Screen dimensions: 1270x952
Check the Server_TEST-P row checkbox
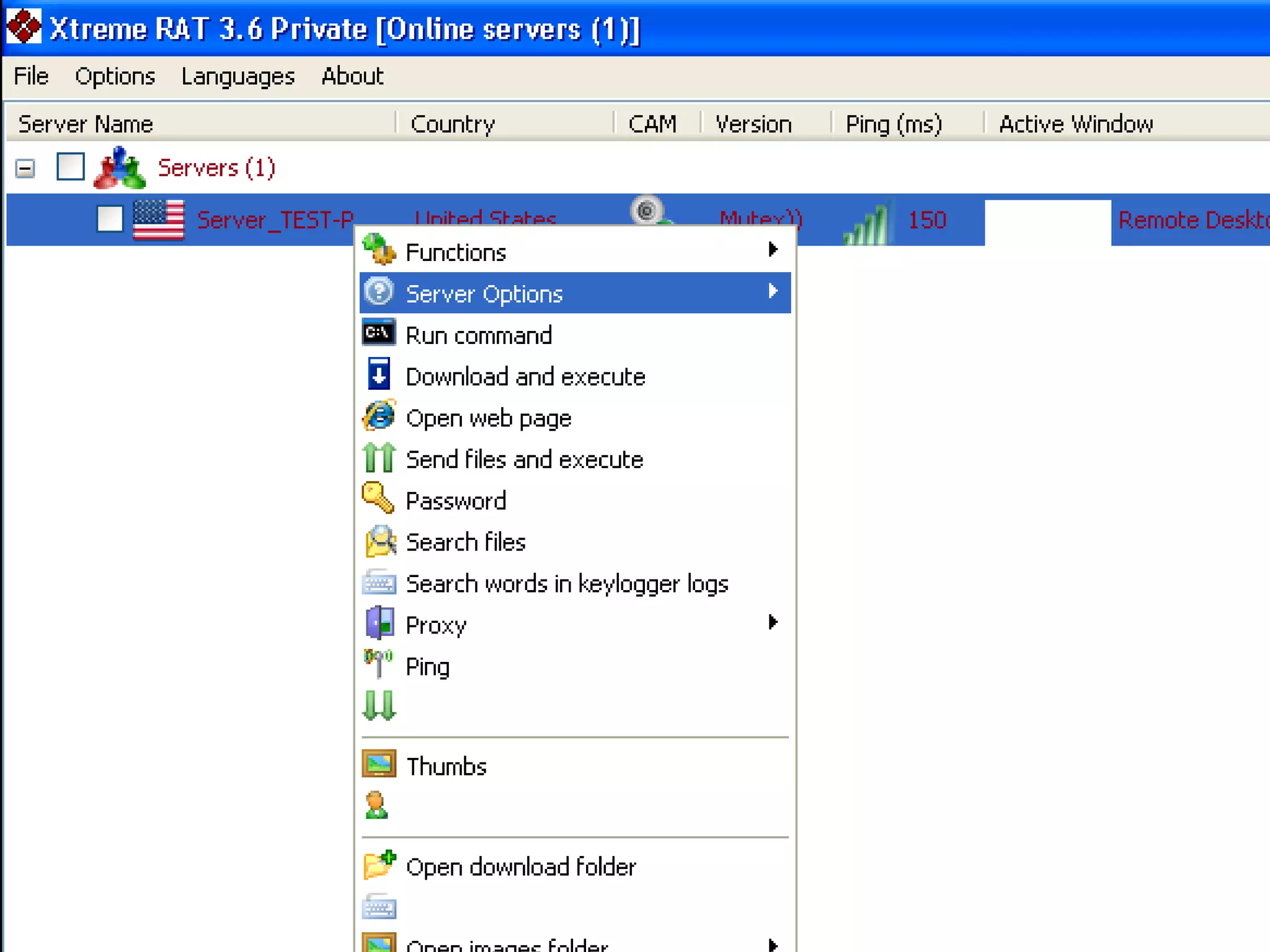pos(110,219)
